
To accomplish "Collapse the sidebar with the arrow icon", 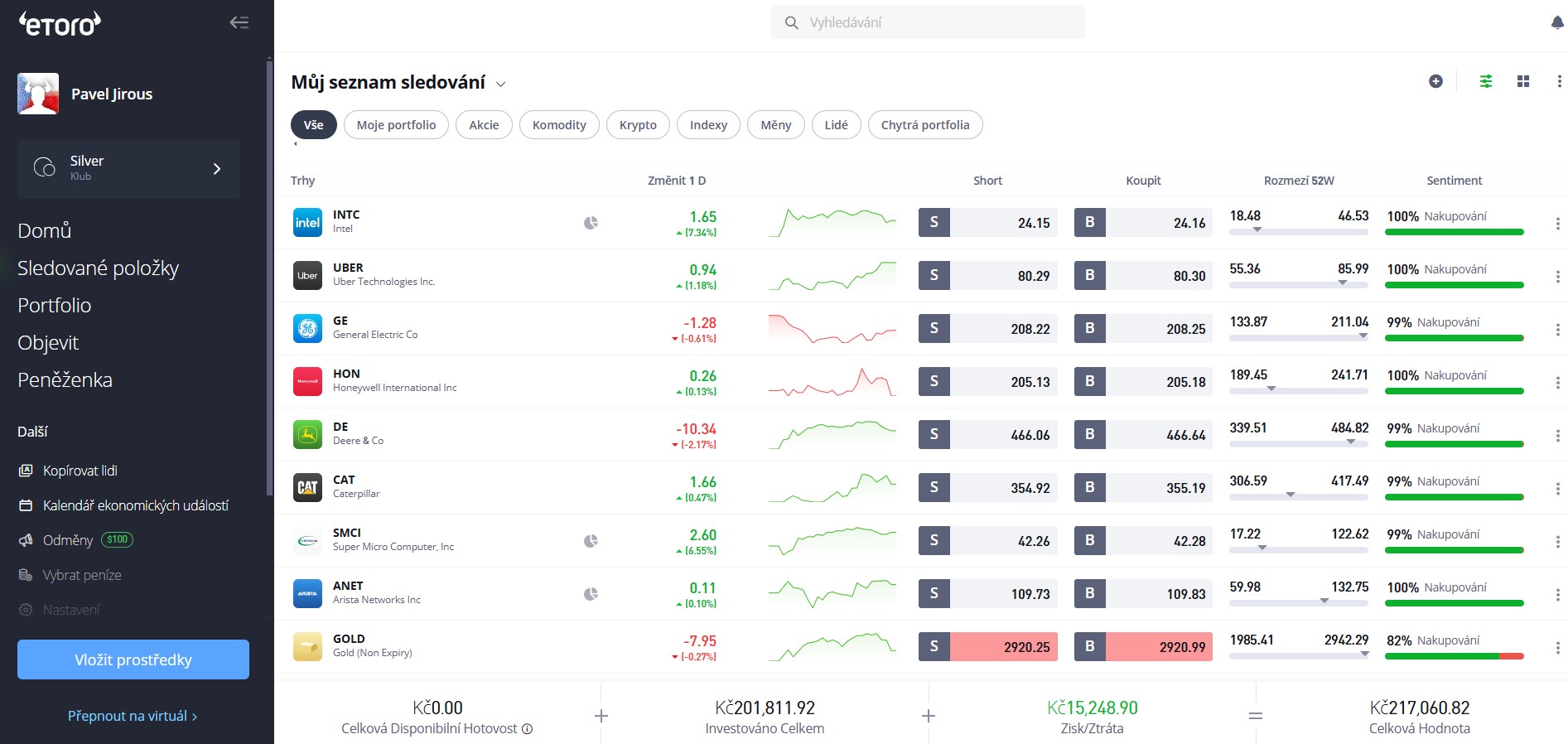I will [239, 22].
